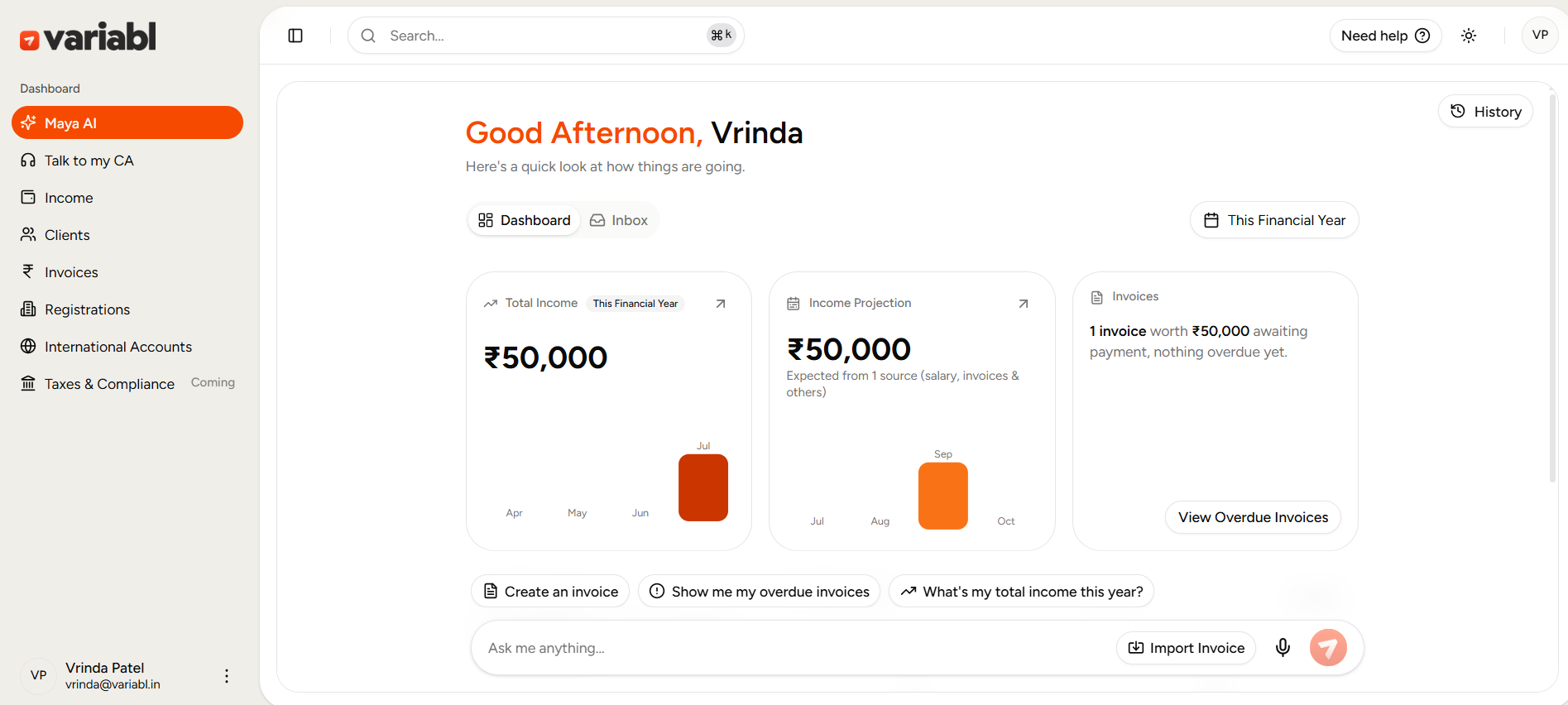Viewport: 1568px width, 705px height.
Task: Open the VP avatar menu in the top bar
Action: click(x=1540, y=36)
